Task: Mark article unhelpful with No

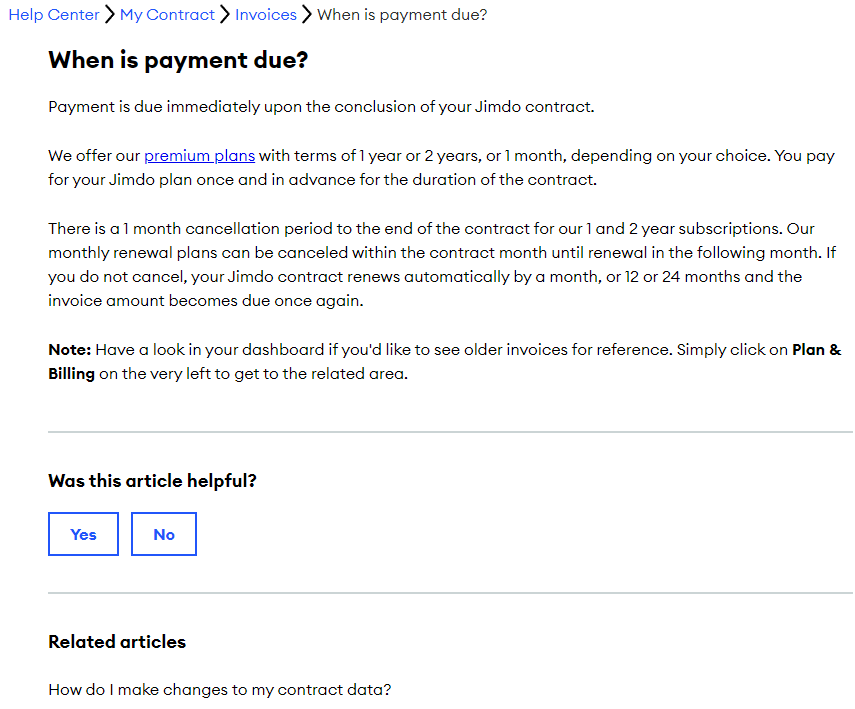Action: click(x=164, y=534)
